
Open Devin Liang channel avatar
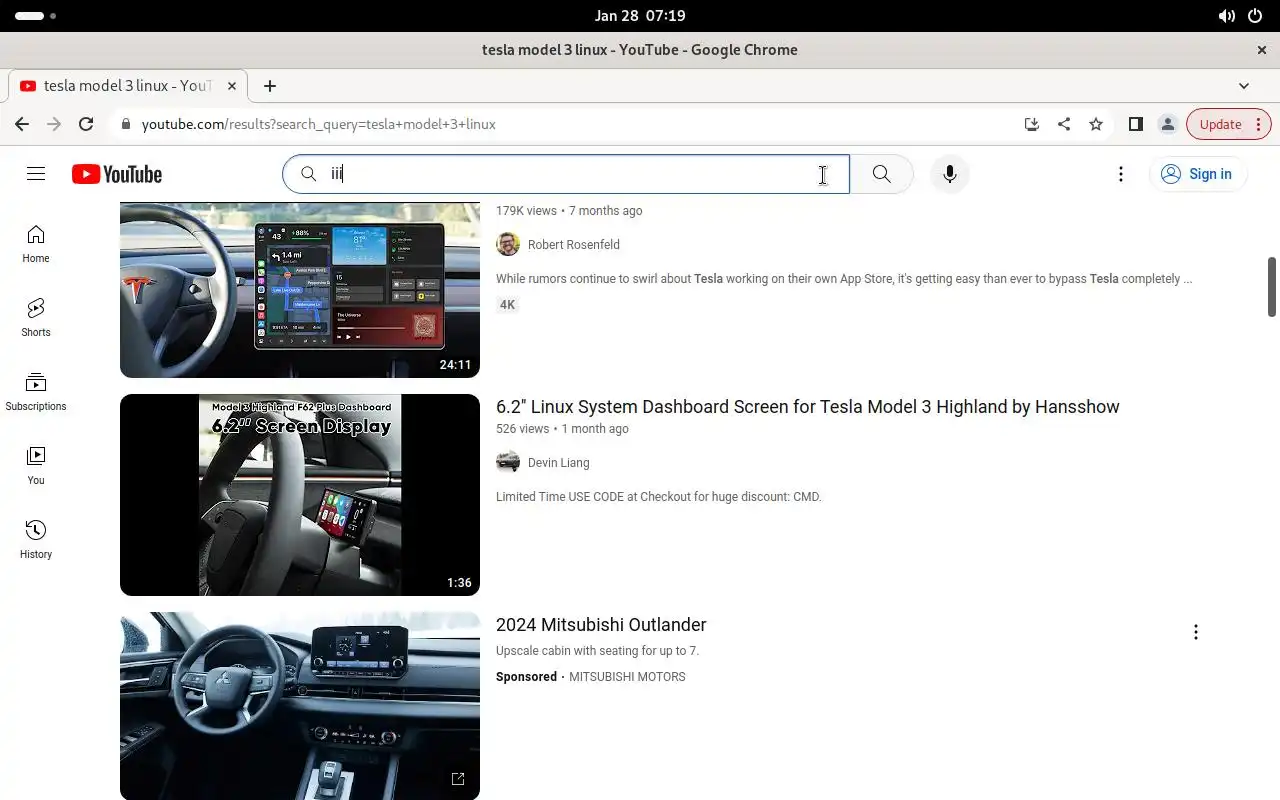coord(508,462)
